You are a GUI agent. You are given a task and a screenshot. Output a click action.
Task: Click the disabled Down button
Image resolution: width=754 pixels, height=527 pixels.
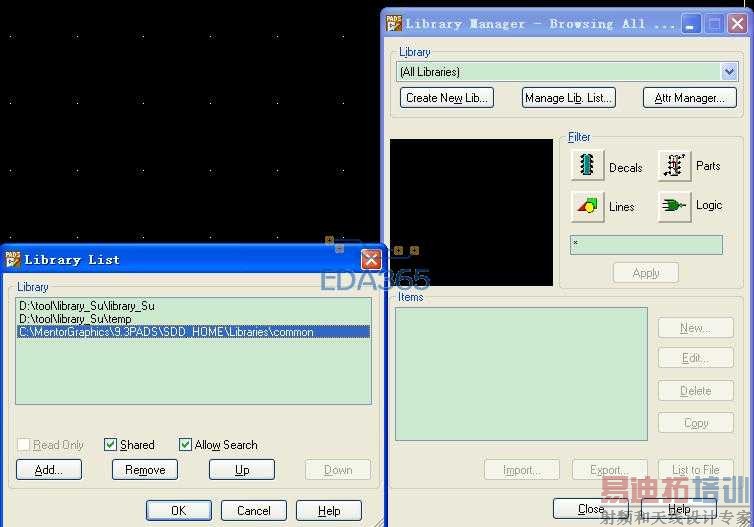click(x=338, y=469)
